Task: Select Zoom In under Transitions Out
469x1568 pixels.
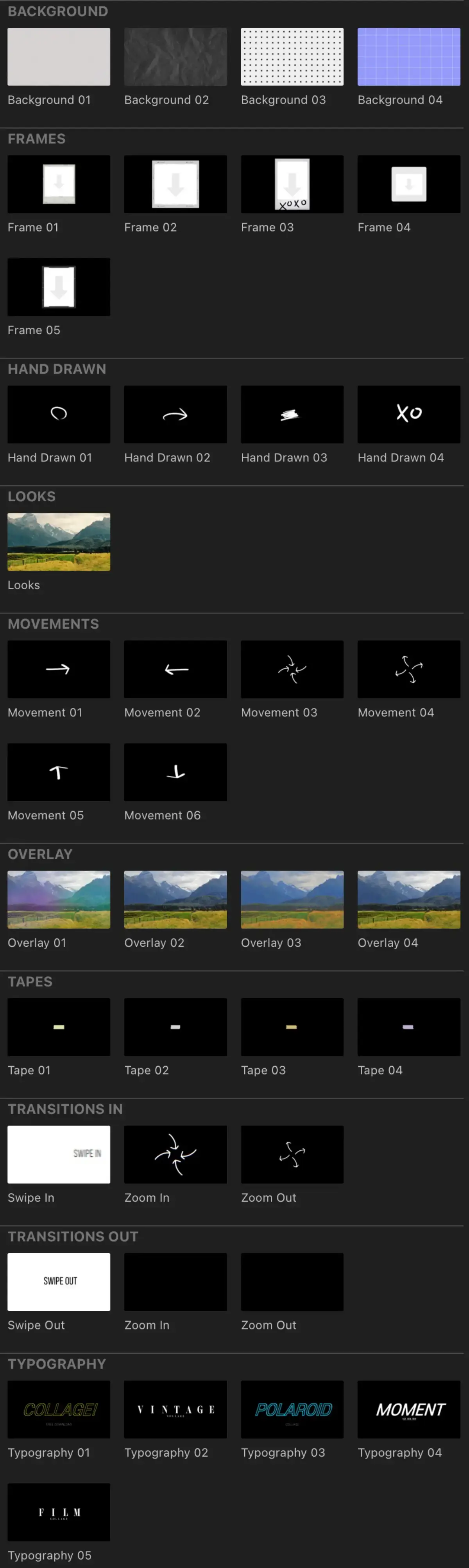Action: point(175,1281)
